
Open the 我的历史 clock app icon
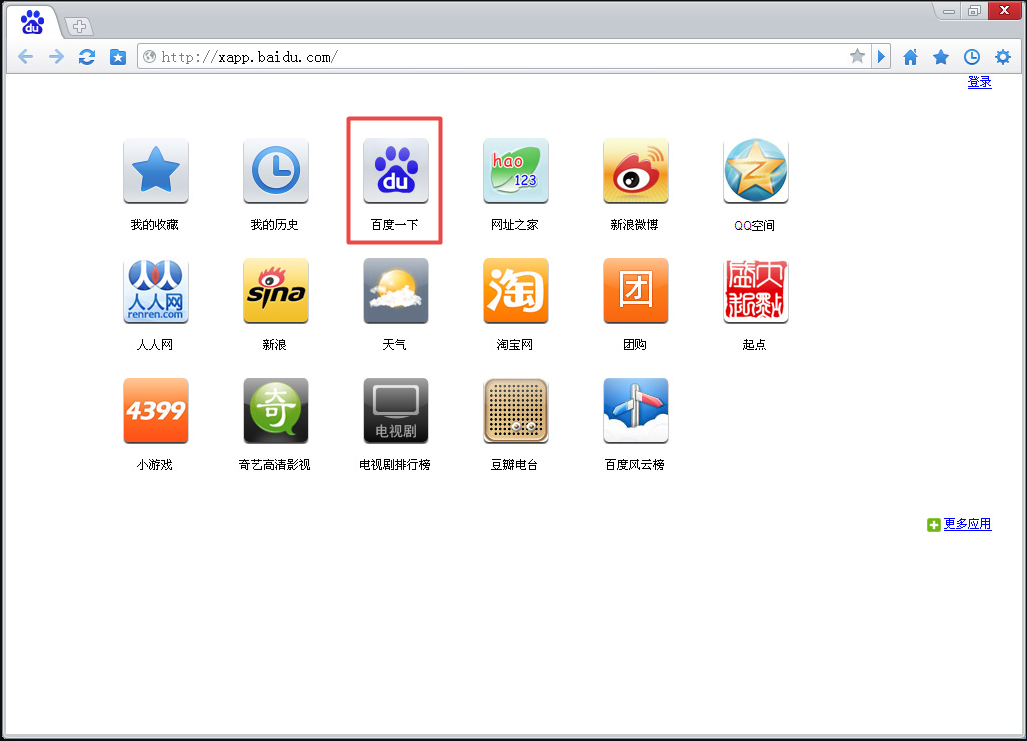point(276,170)
